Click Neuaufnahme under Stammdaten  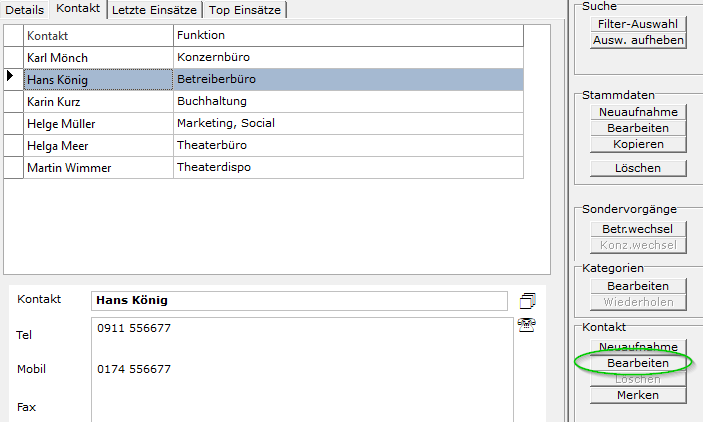[637, 112]
